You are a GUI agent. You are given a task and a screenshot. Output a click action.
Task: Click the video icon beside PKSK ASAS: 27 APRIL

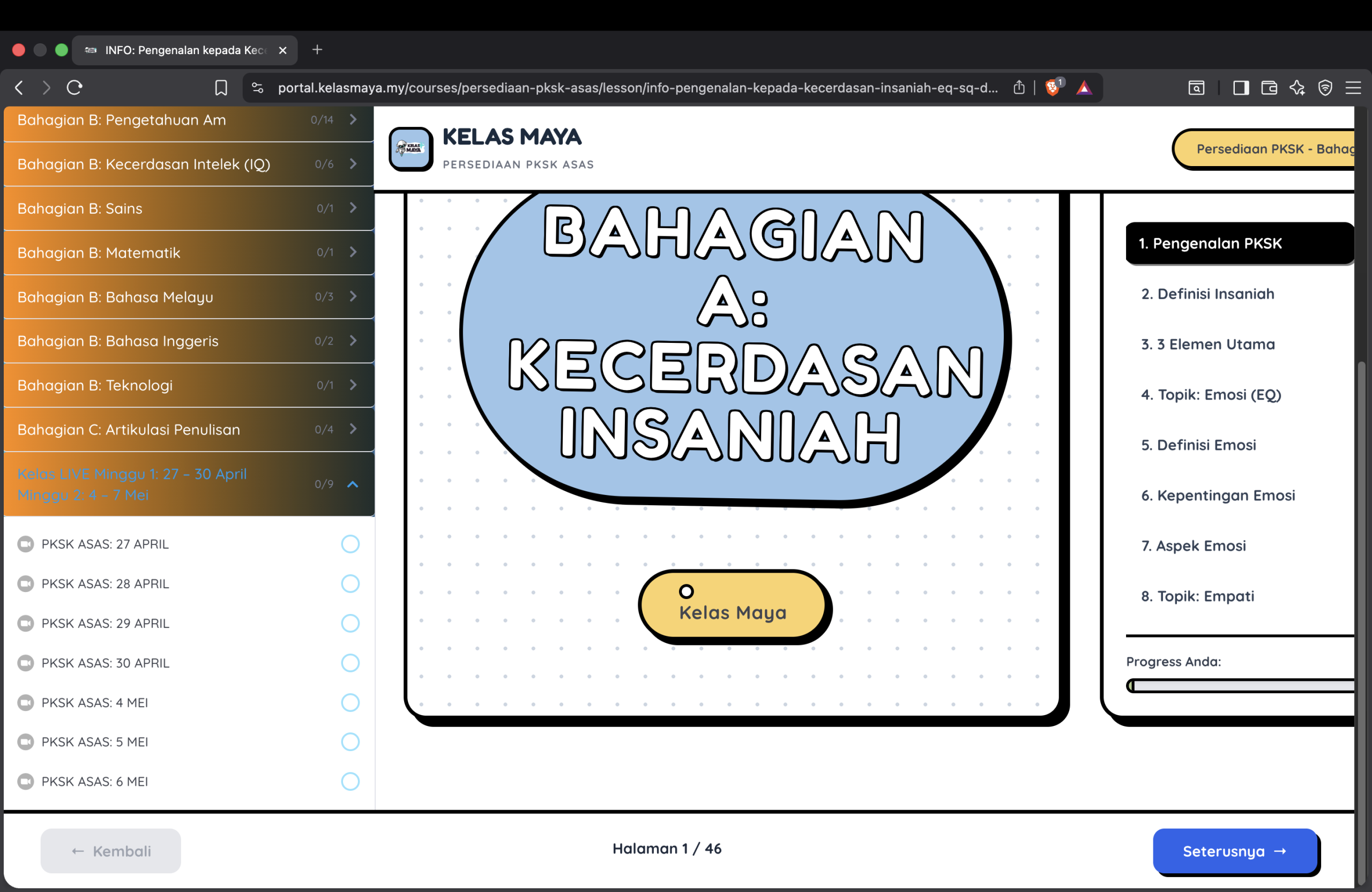pyautogui.click(x=25, y=543)
